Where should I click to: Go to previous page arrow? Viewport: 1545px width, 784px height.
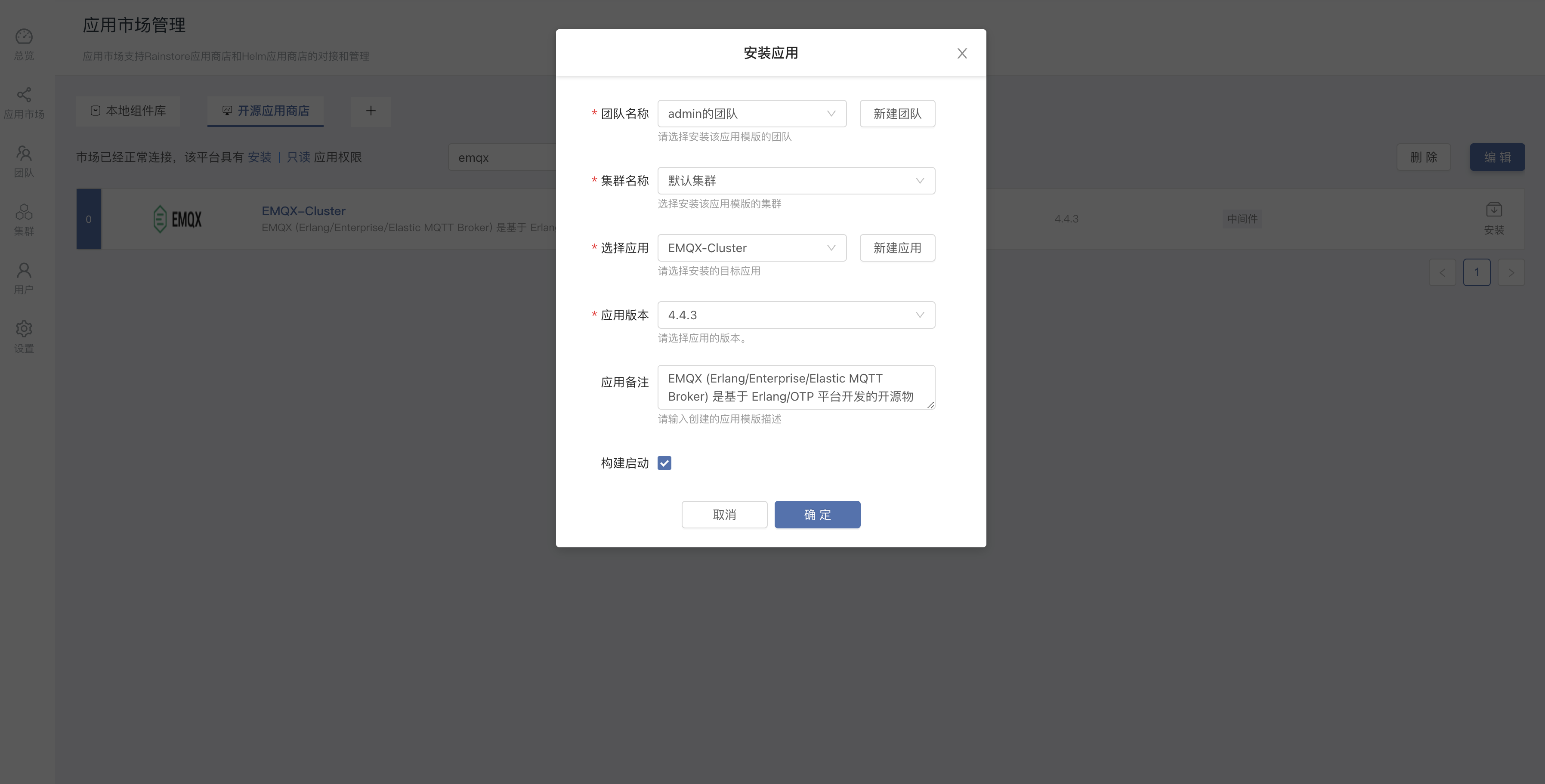click(x=1443, y=272)
